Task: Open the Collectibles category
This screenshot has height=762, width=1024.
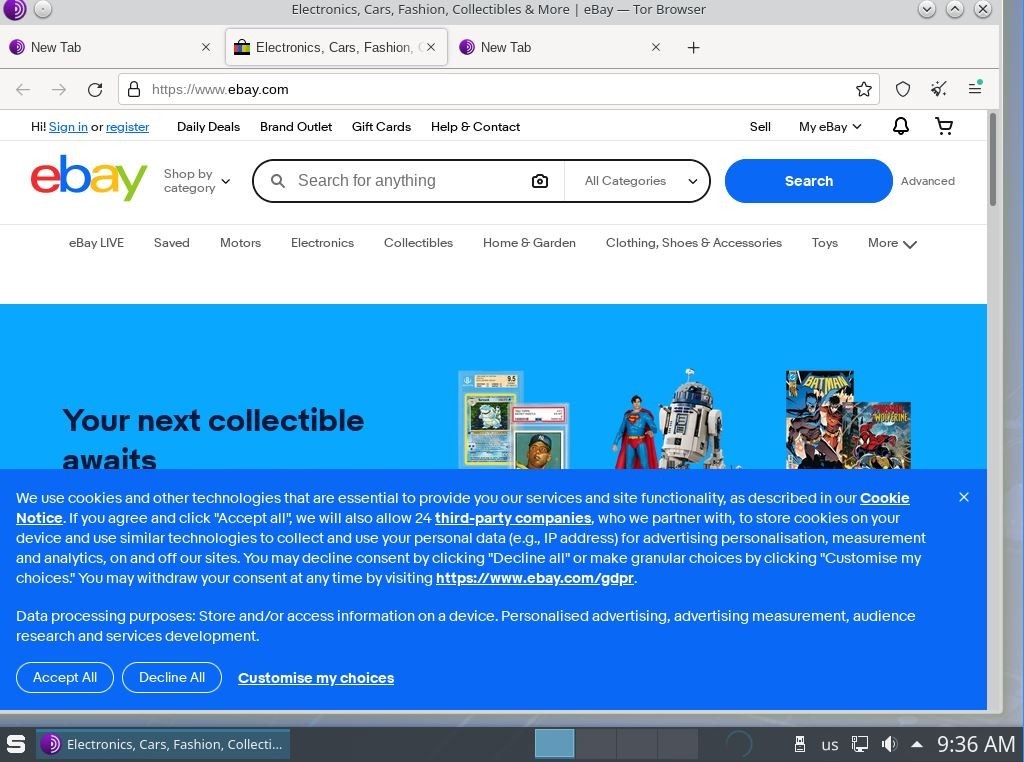Action: [x=418, y=243]
